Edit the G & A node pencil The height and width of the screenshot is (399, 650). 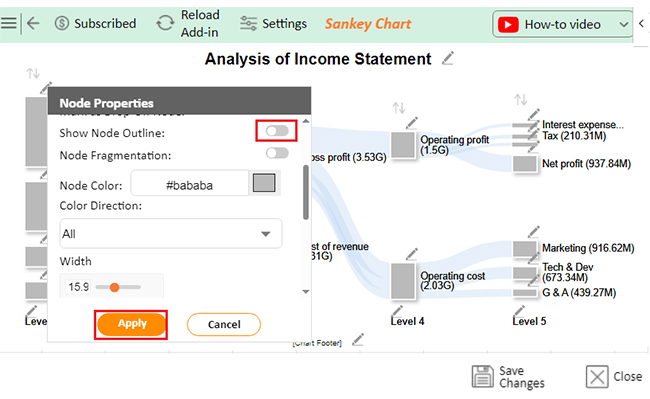(533, 281)
